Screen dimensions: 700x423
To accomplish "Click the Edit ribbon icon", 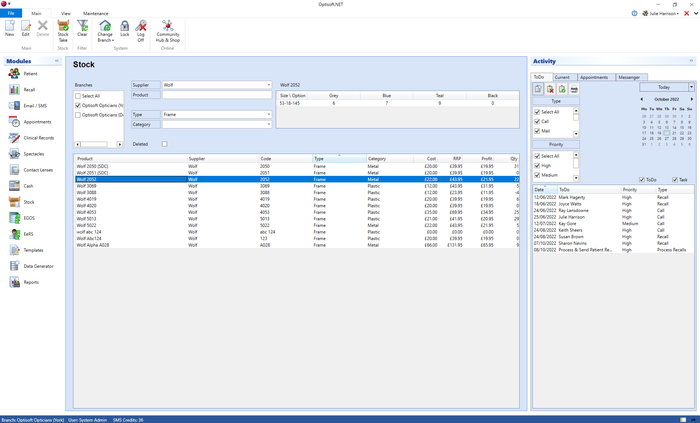I will pyautogui.click(x=25, y=29).
